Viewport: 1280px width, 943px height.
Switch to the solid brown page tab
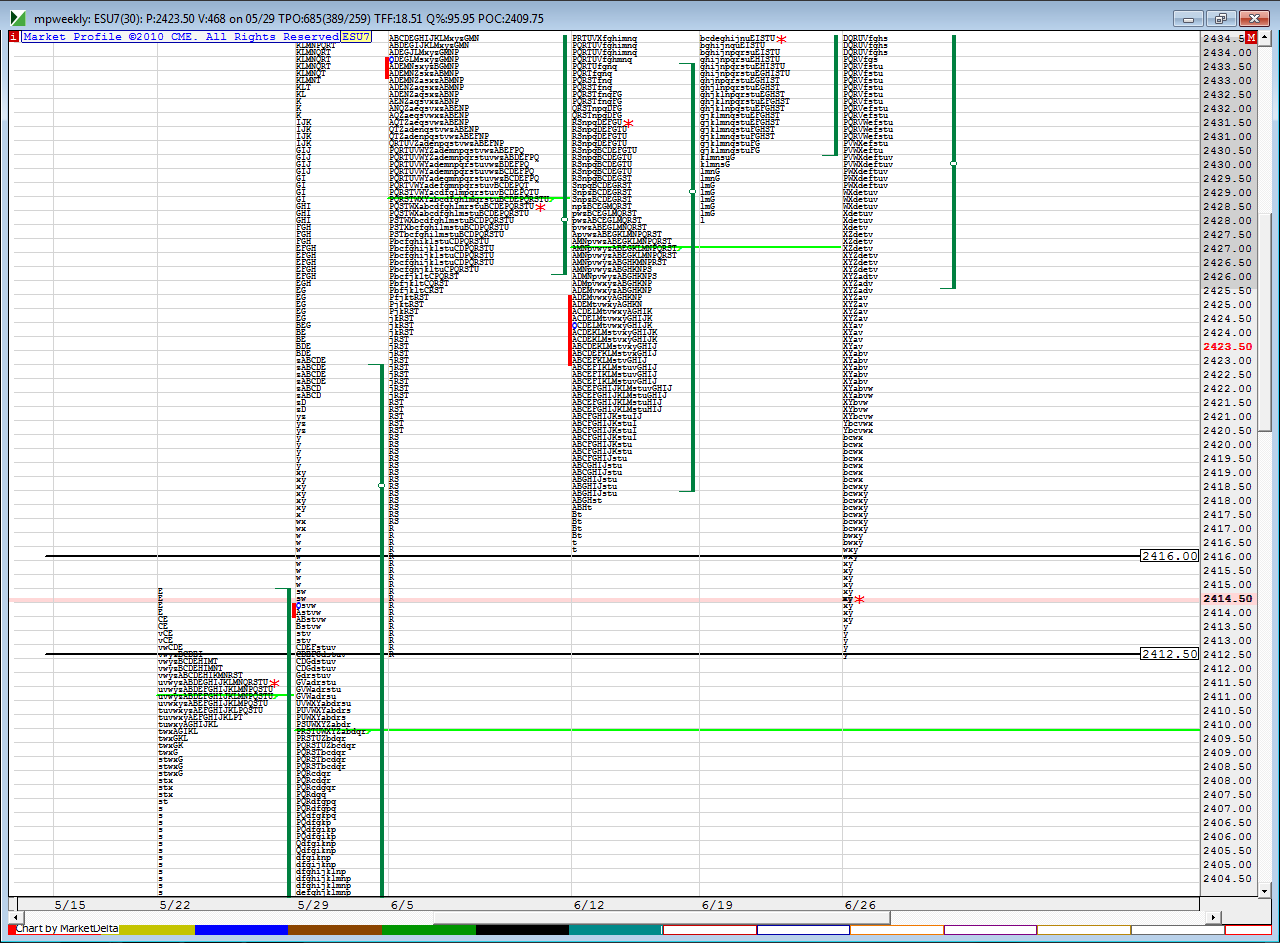point(334,930)
